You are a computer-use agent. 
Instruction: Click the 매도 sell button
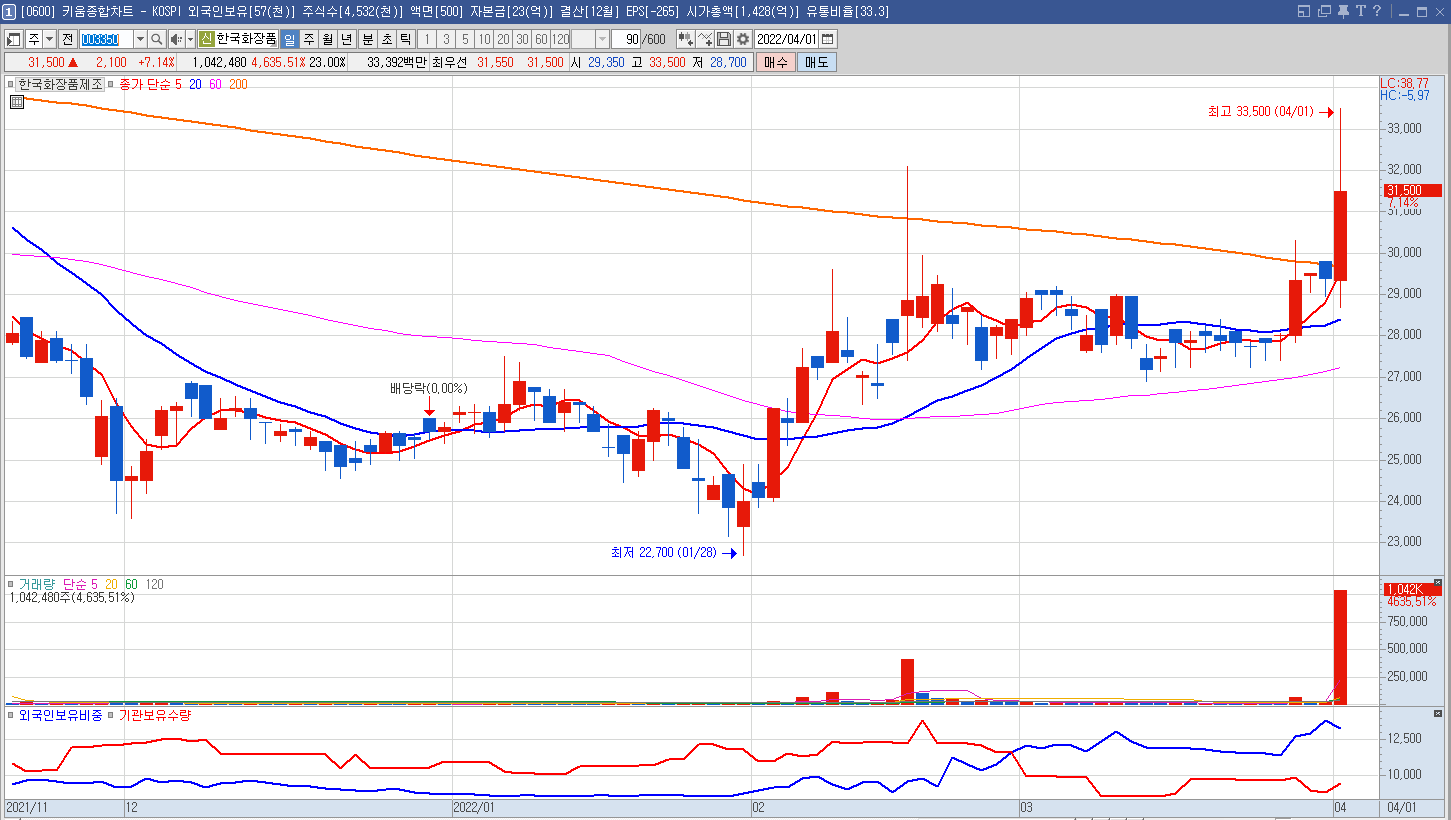tap(816, 62)
